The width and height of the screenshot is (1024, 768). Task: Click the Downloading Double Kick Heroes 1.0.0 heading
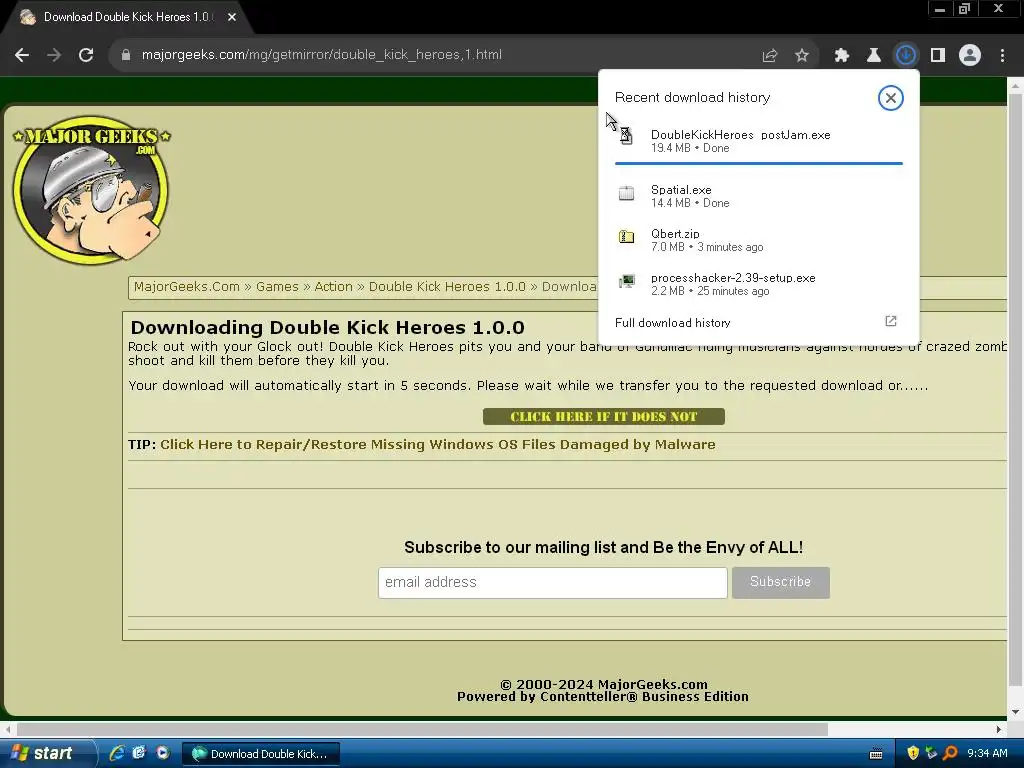[327, 327]
